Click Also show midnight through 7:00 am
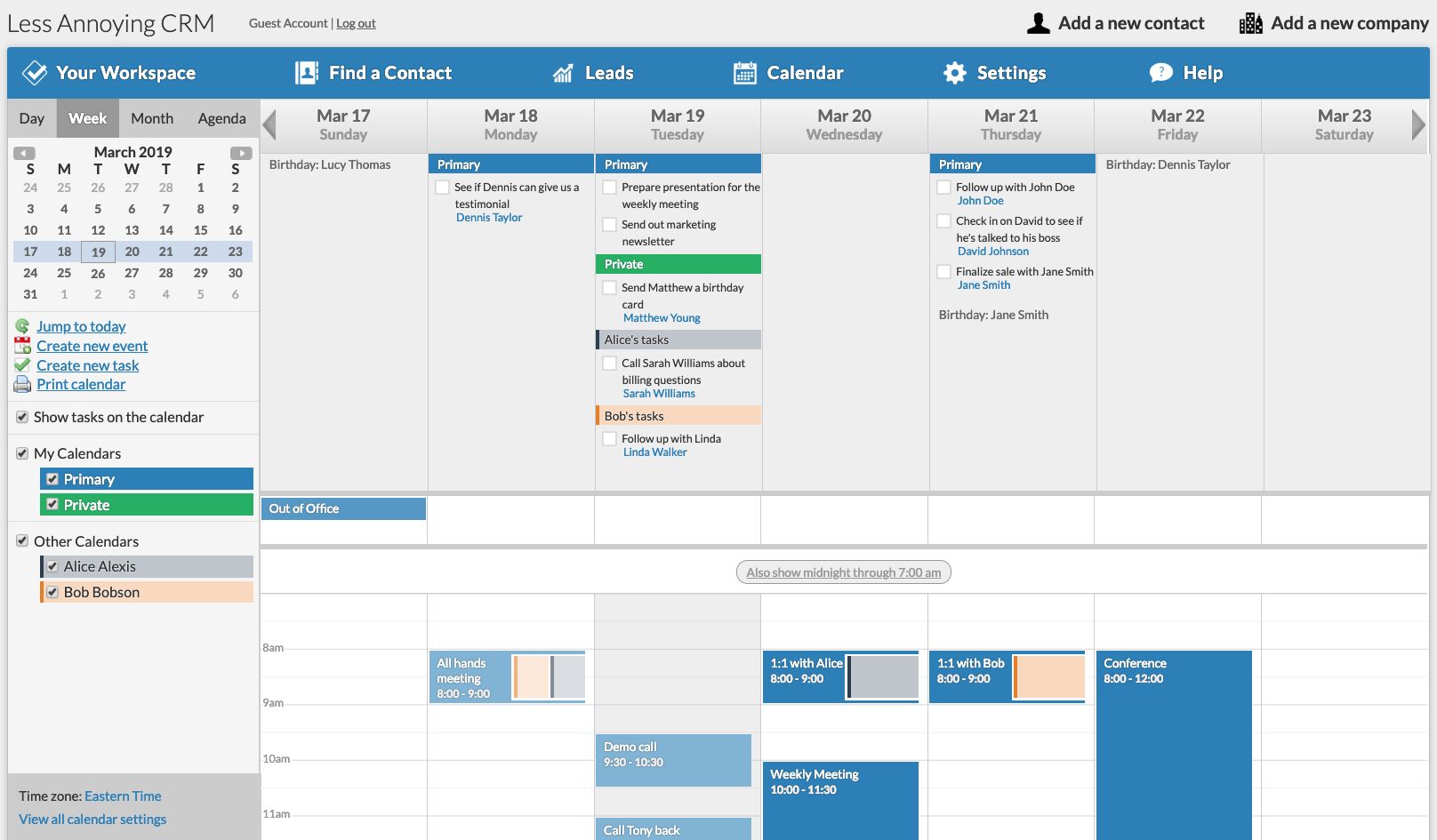 (844, 572)
